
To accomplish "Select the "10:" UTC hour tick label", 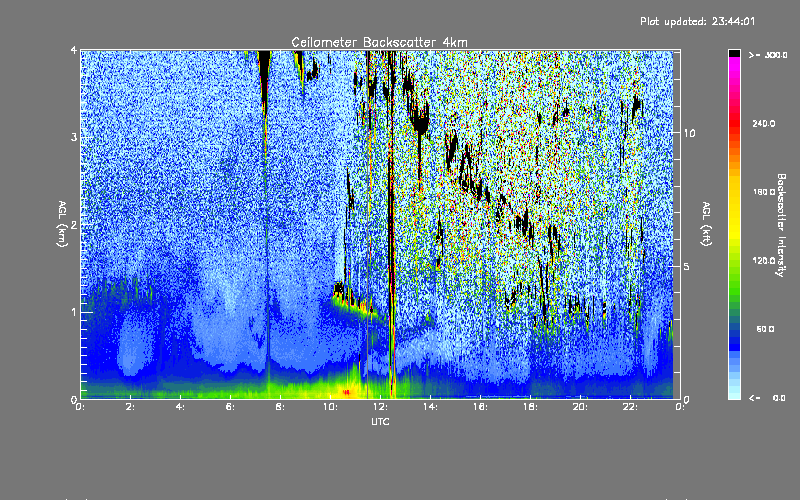I will point(331,407).
